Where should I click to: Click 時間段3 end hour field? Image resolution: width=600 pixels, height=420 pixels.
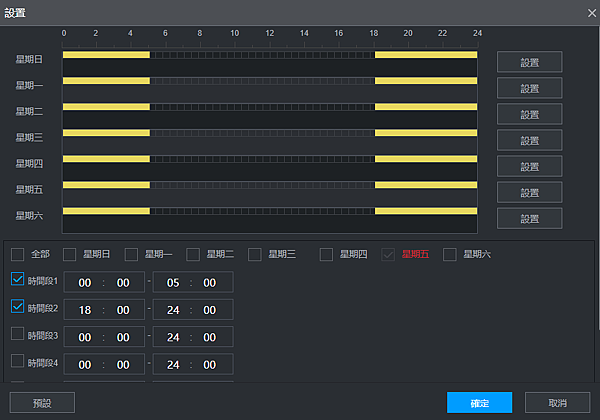pyautogui.click(x=173, y=337)
